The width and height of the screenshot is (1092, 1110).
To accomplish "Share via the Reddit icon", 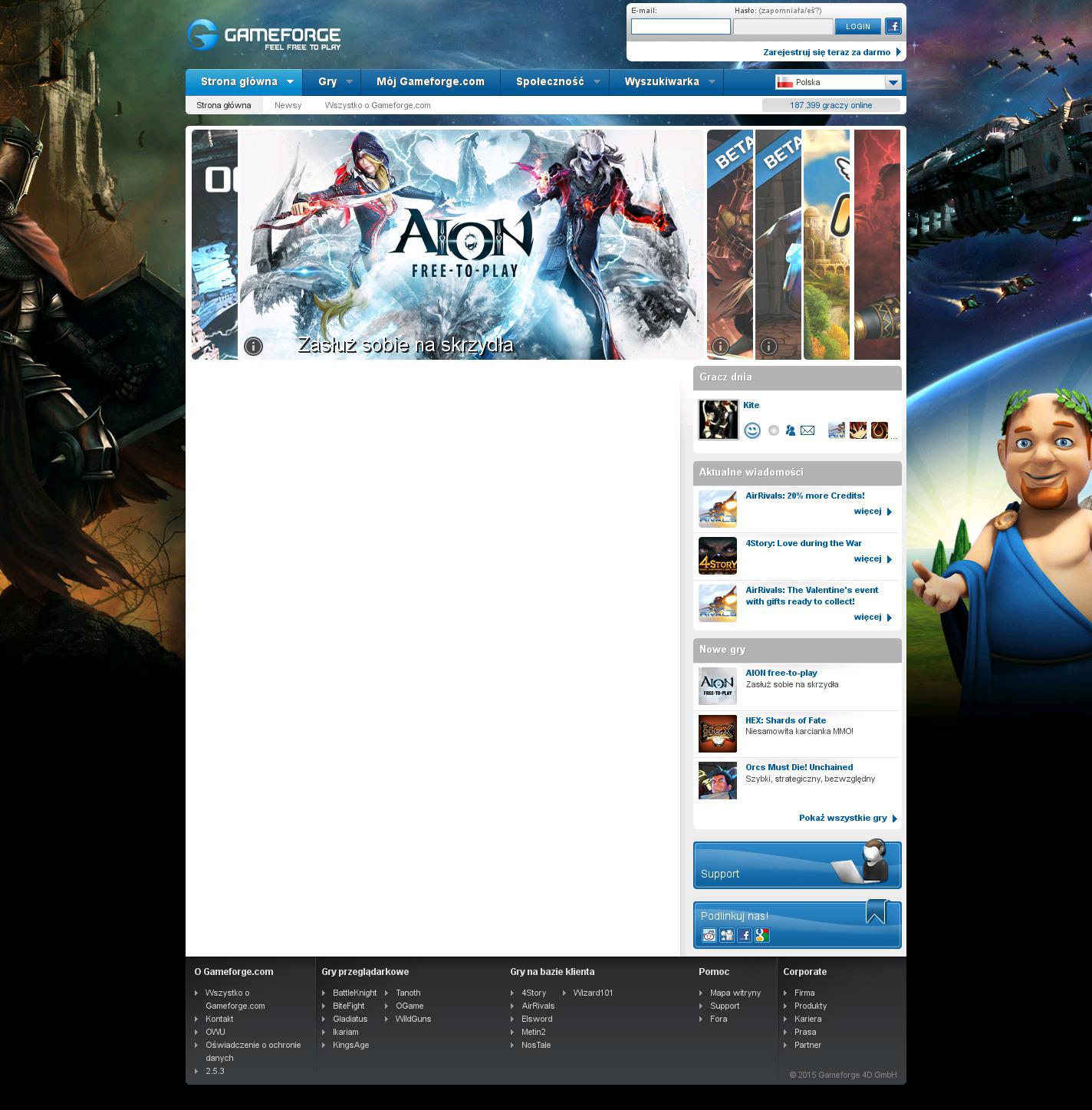I will pos(709,935).
